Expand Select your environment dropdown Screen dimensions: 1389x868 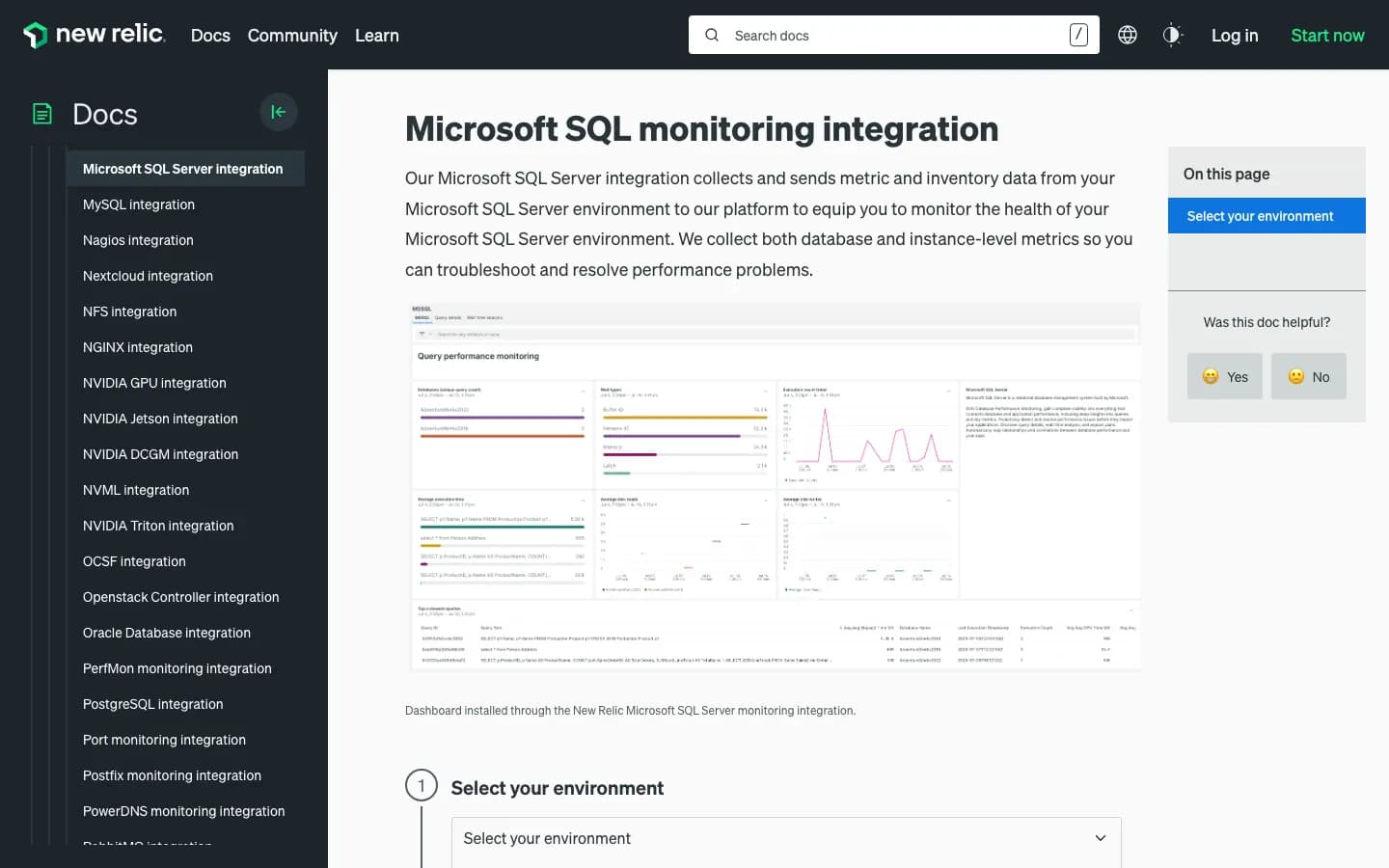[x=786, y=839]
